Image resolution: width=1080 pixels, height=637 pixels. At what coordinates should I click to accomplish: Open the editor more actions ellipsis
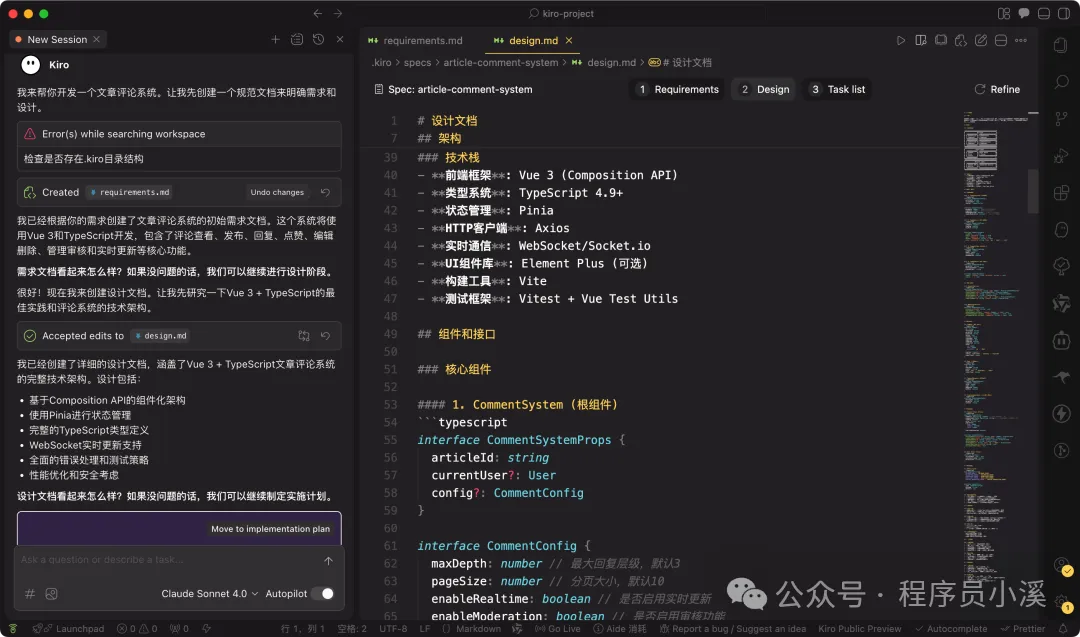[1021, 41]
